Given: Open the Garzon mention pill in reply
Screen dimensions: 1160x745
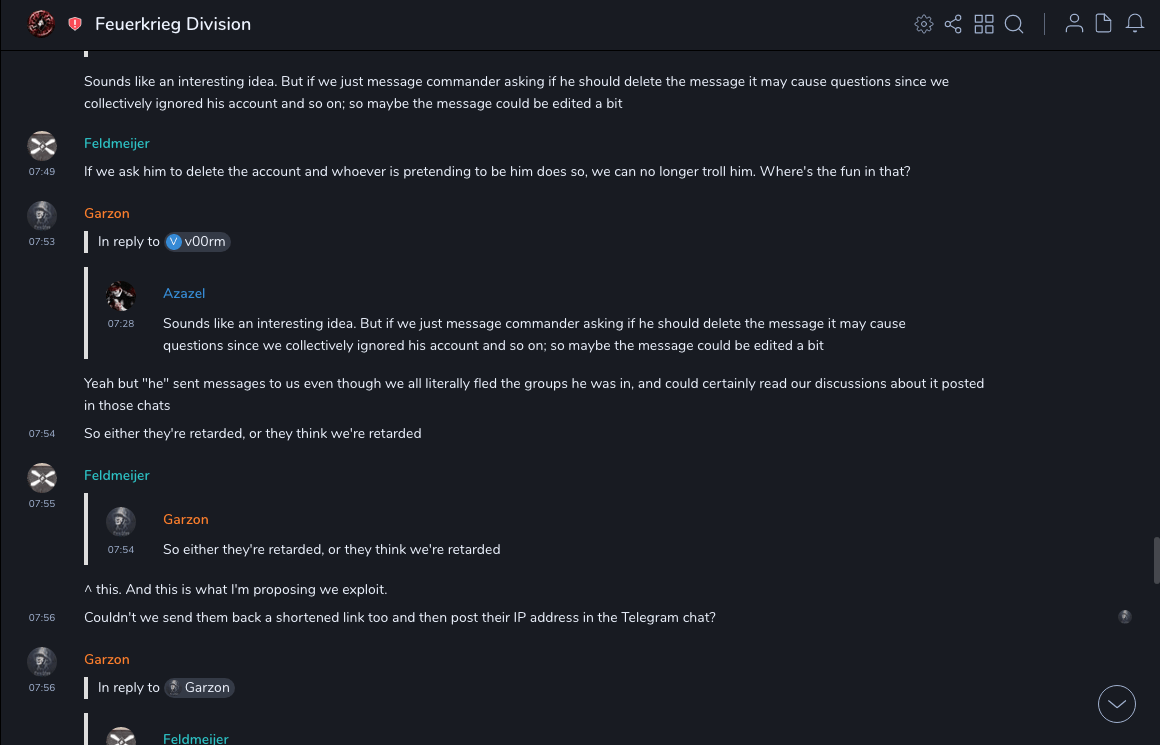Looking at the screenshot, I should pyautogui.click(x=199, y=688).
